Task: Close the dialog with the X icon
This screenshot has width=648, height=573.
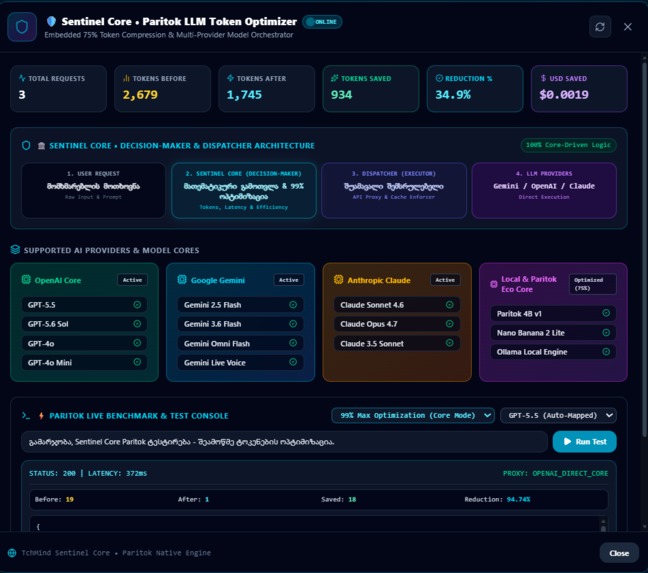Action: [627, 27]
